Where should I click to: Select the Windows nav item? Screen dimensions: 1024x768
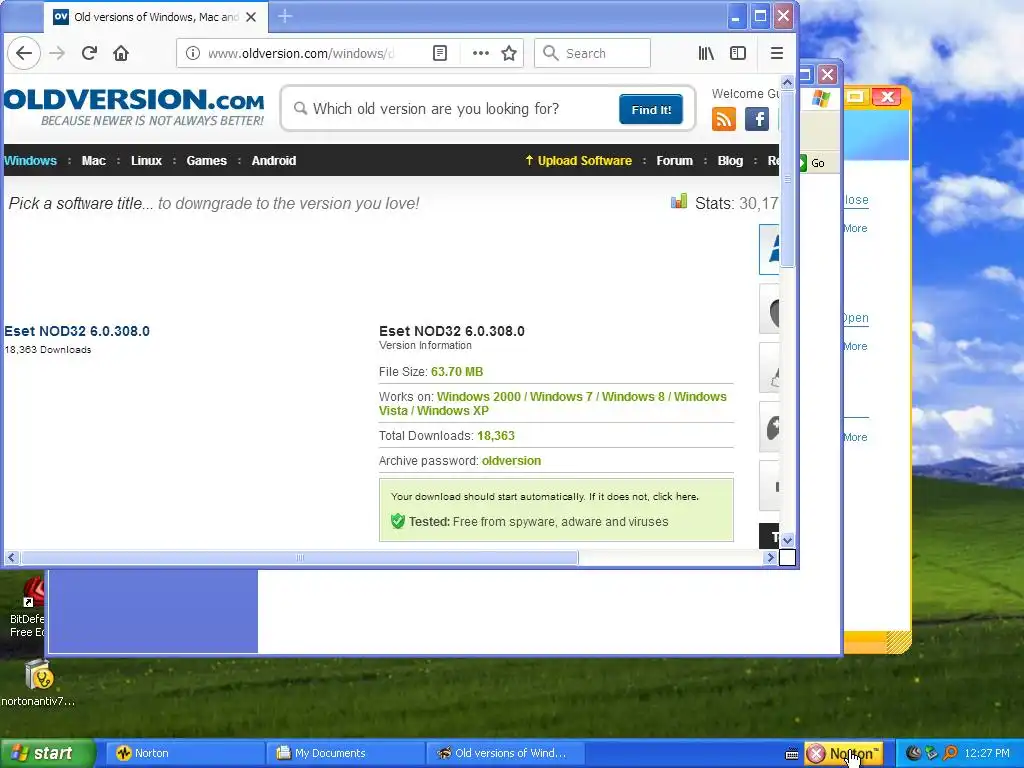coord(30,161)
